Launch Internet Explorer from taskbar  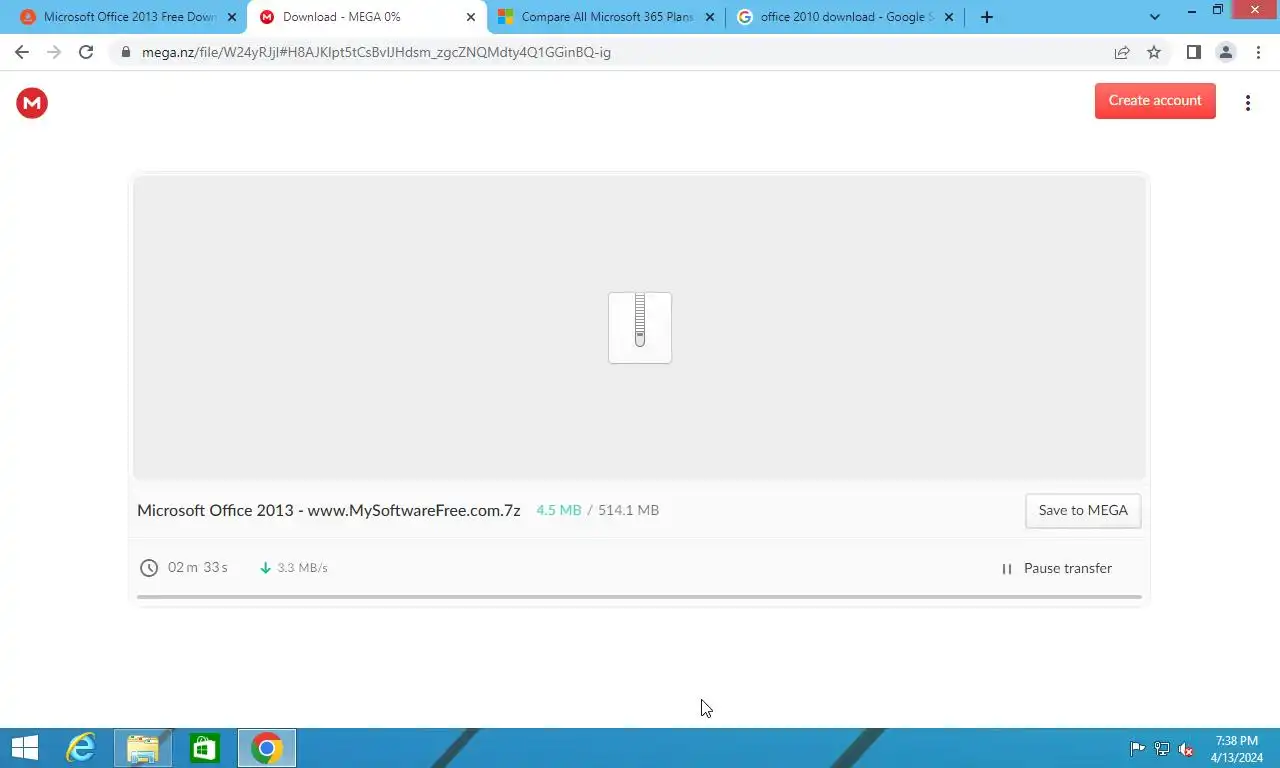(x=80, y=748)
